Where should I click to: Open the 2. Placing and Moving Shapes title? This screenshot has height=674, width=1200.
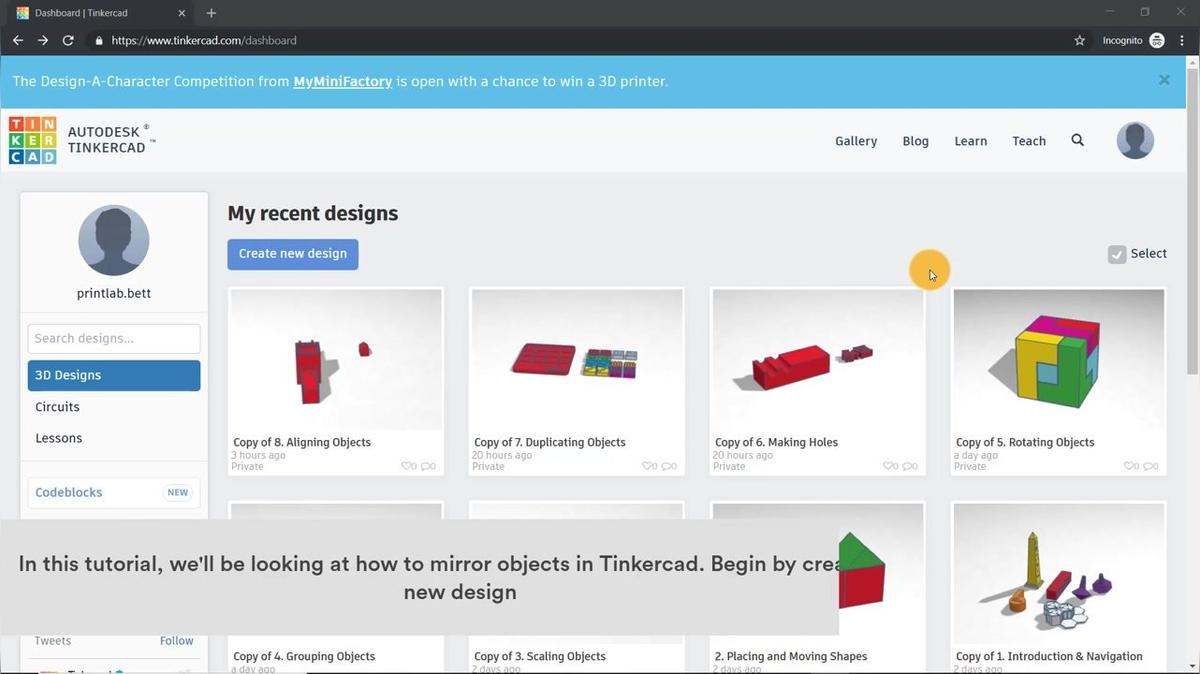click(x=791, y=656)
